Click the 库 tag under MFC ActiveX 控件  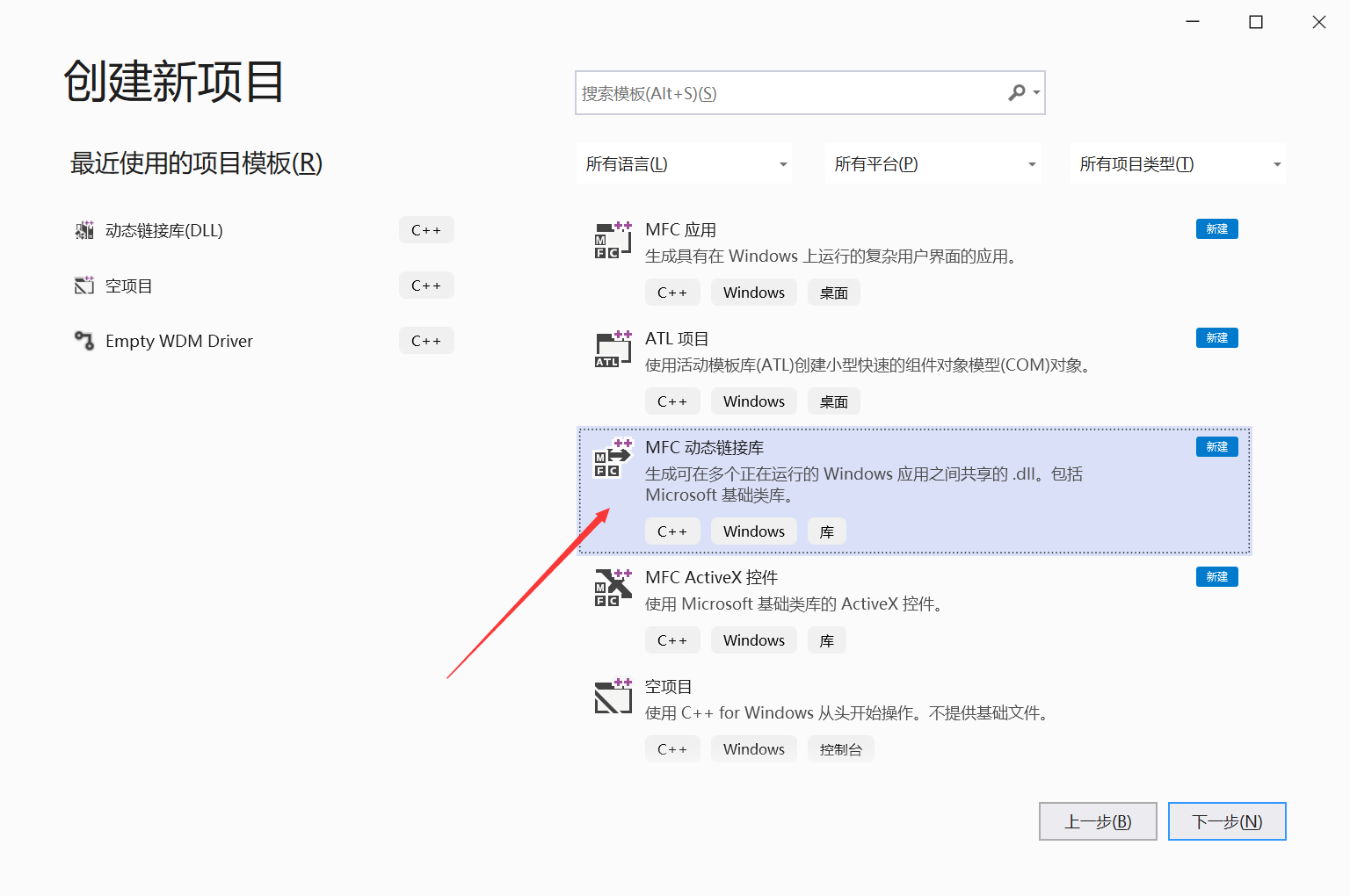[x=827, y=640]
